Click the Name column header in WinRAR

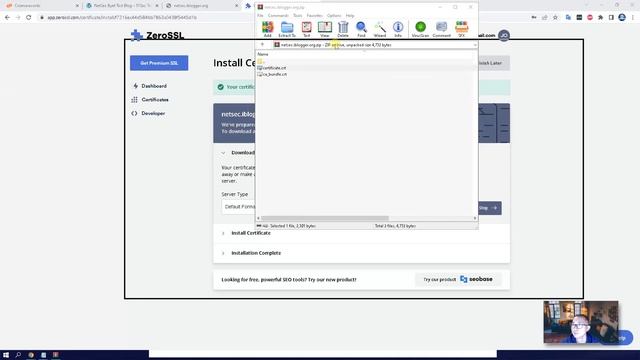pos(263,54)
